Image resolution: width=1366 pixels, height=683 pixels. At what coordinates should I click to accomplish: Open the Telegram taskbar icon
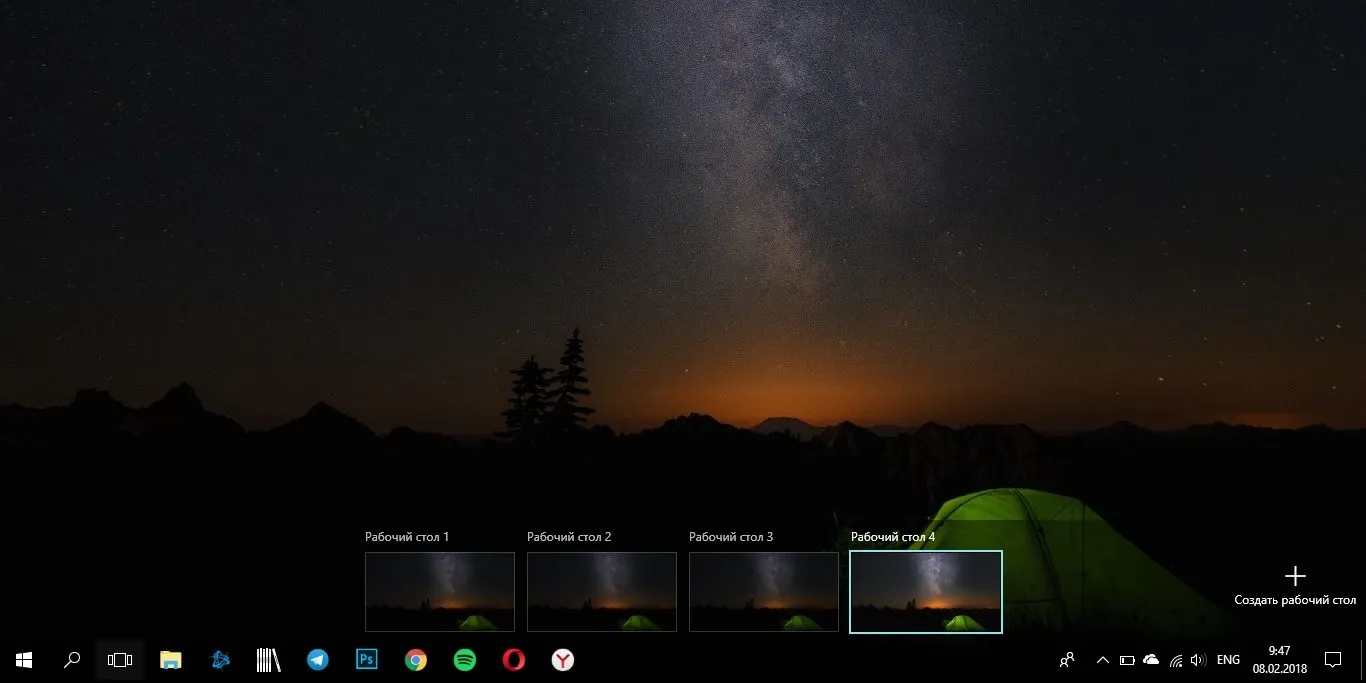point(318,660)
